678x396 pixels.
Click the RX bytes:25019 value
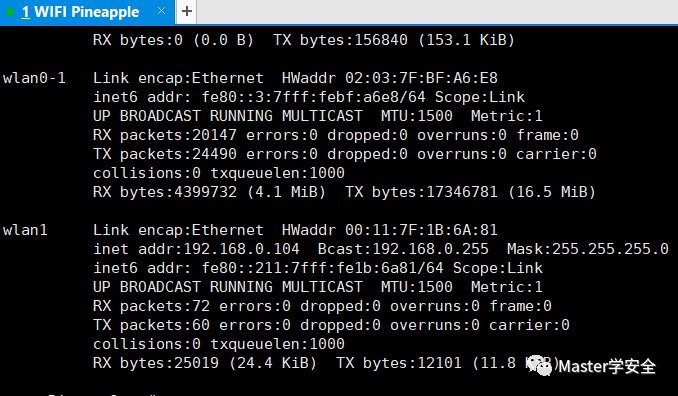[156, 363]
